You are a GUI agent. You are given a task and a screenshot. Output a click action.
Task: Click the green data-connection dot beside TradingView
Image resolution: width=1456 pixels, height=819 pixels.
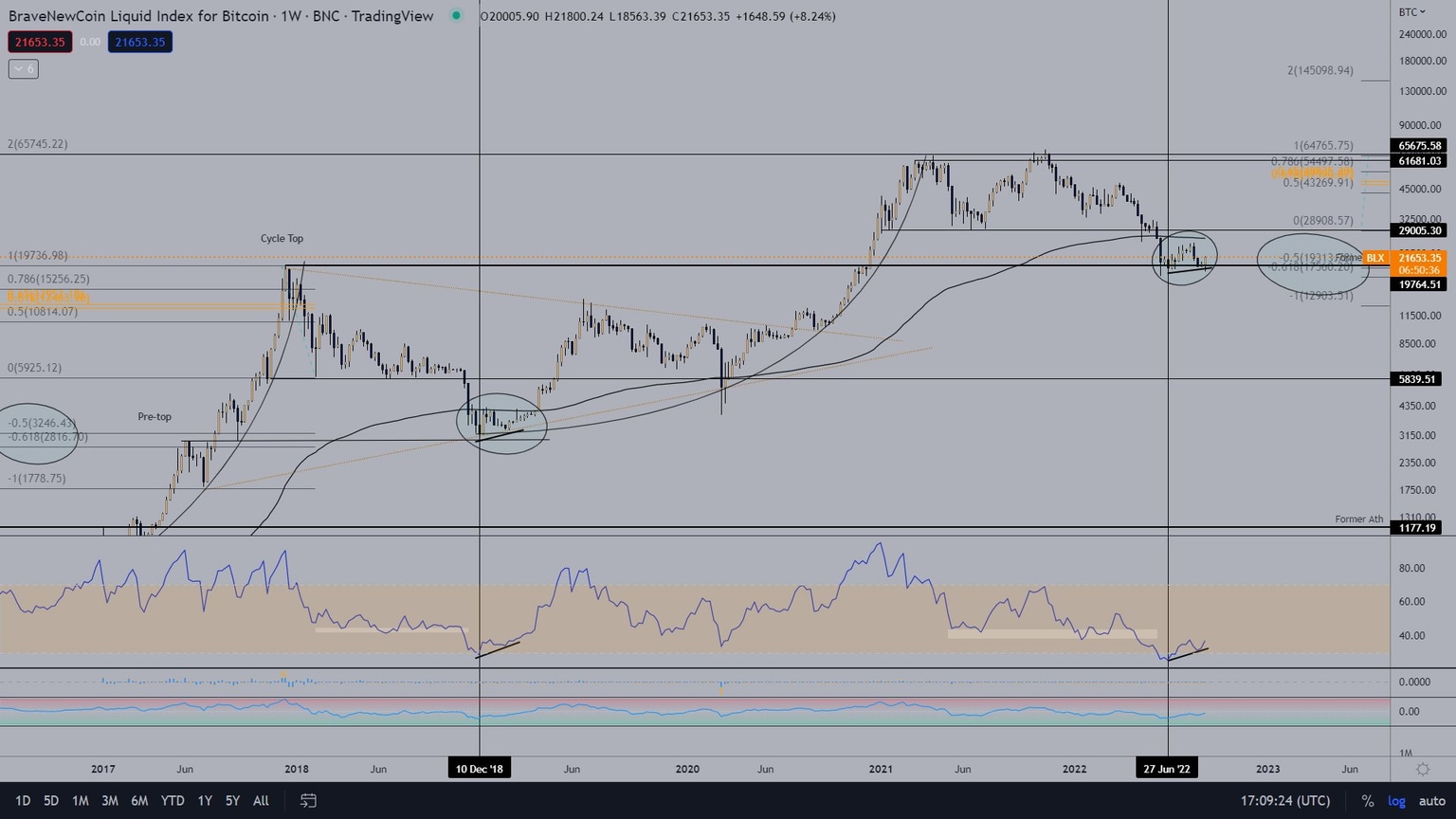coord(456,16)
